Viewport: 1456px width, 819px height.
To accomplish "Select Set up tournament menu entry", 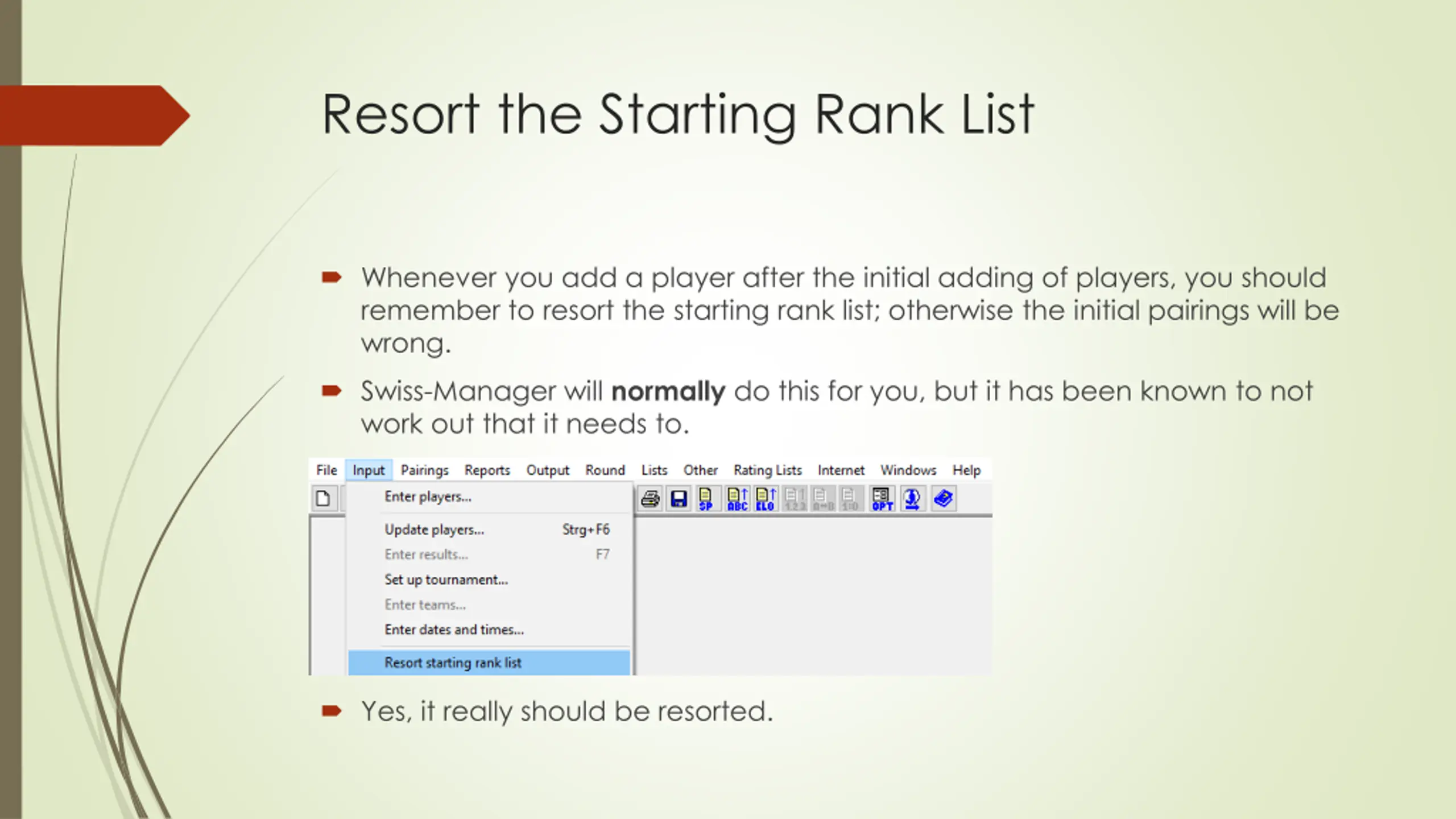I will (446, 580).
